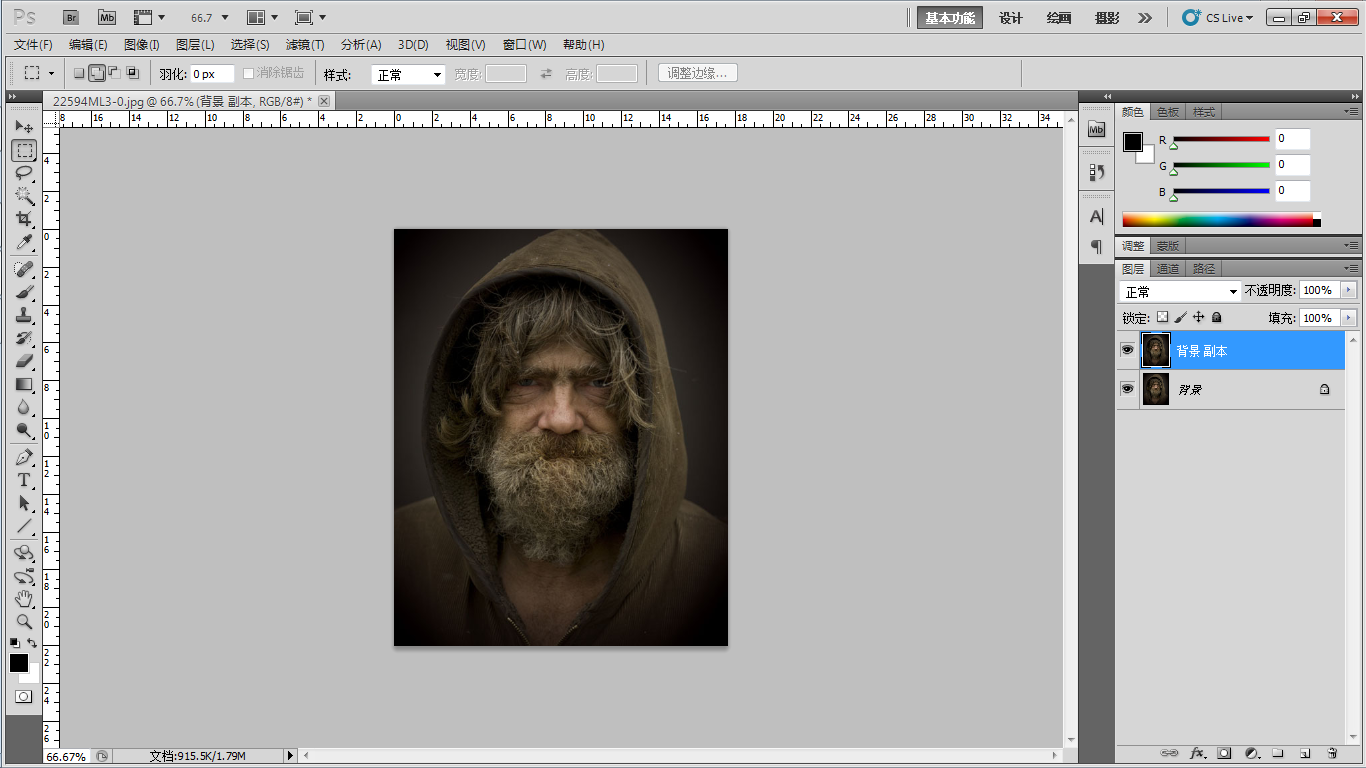Select the Magic Wand tool
The image size is (1366, 768).
click(x=24, y=196)
